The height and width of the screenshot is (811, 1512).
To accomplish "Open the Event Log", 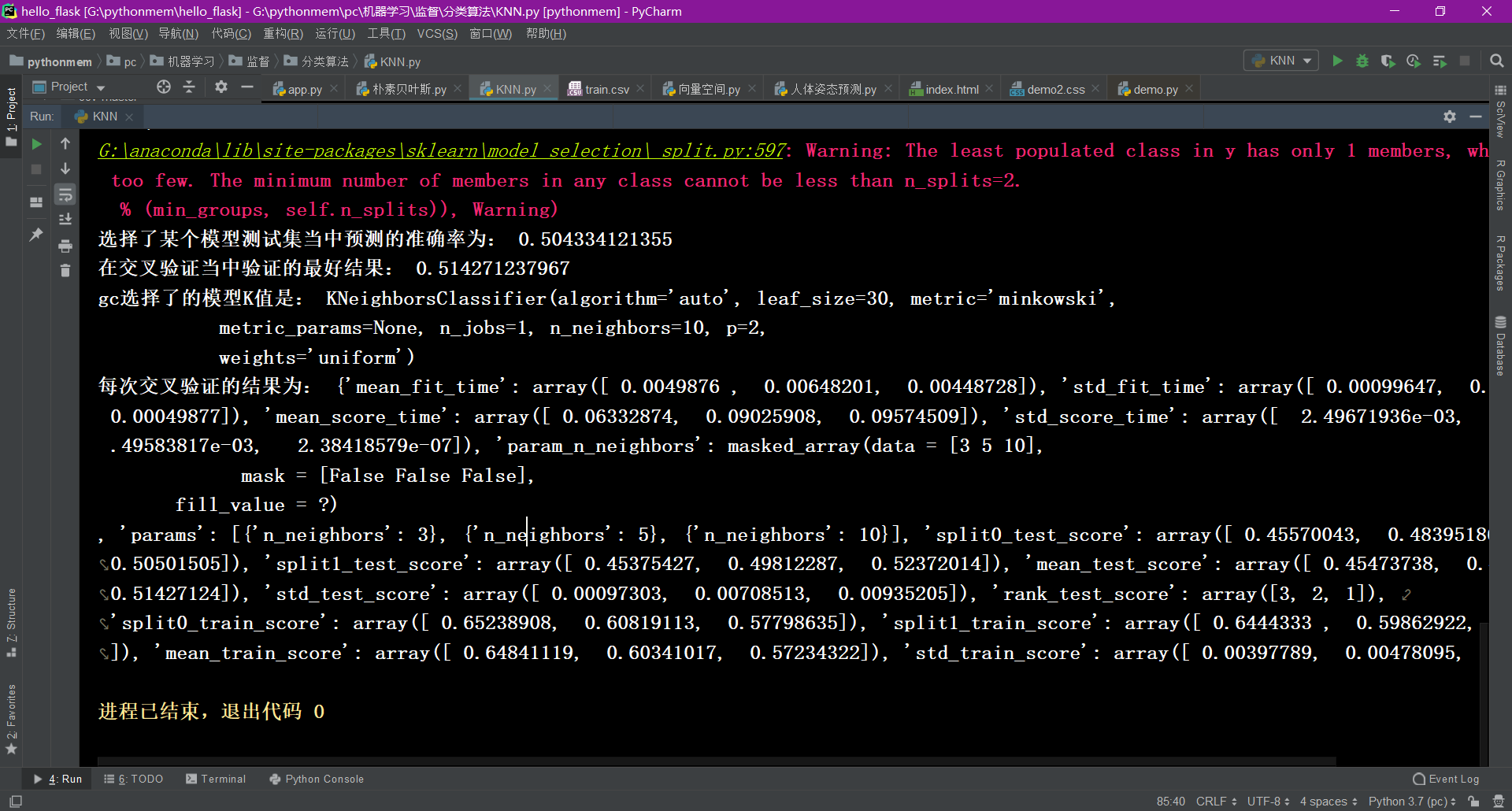I will click(x=1446, y=779).
